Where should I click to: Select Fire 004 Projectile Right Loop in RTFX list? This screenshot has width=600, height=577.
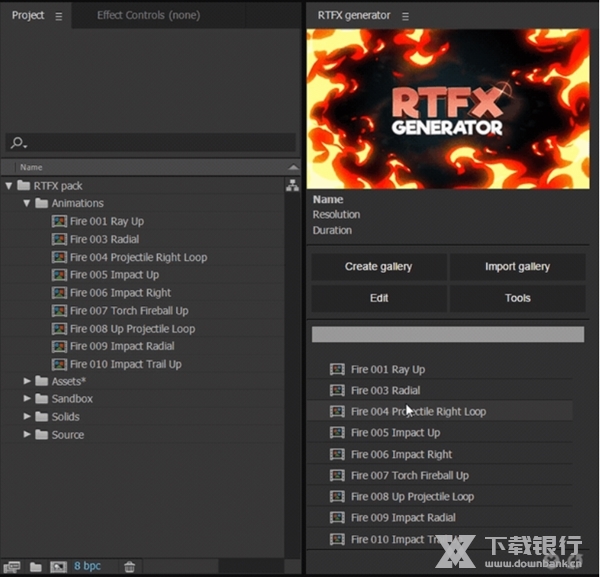[440, 412]
